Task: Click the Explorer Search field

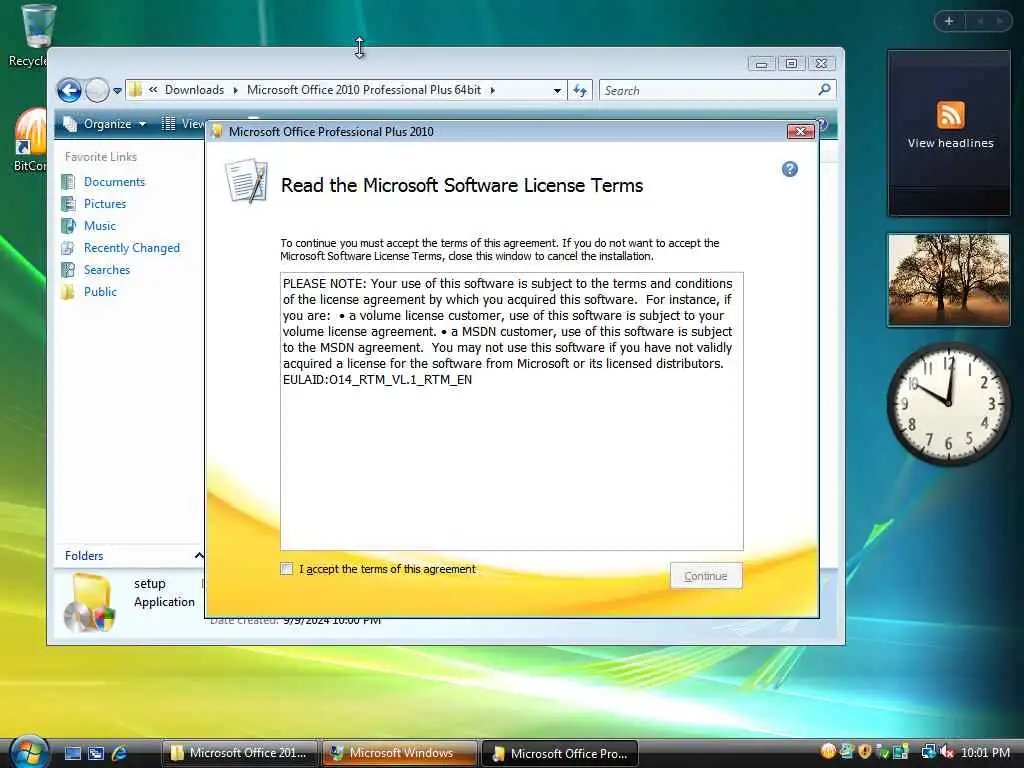Action: click(708, 90)
